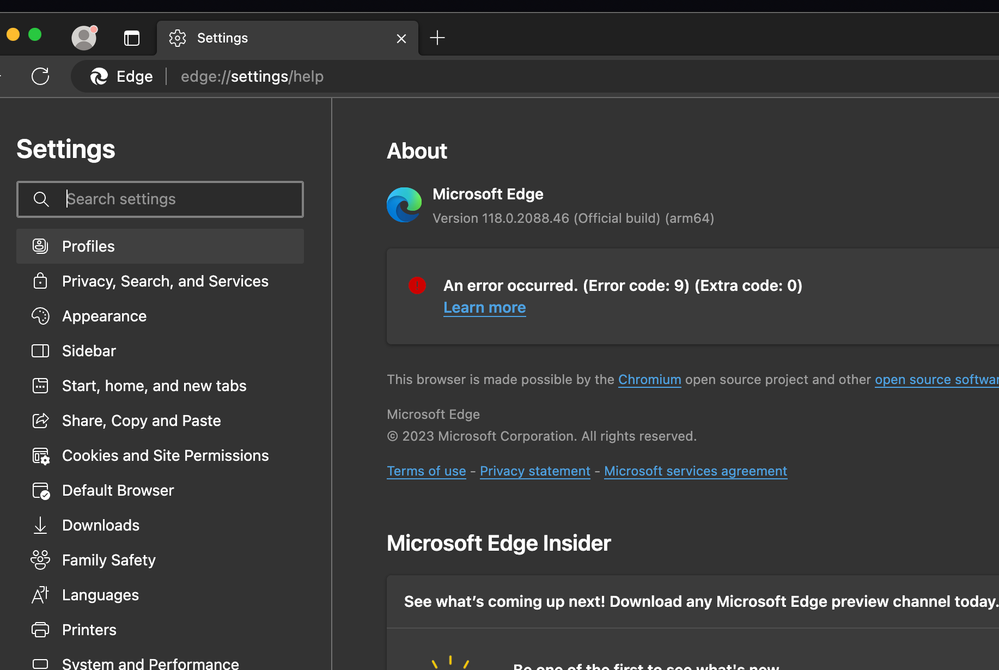Click the lock icon for Privacy
999x670 pixels.
pyautogui.click(x=40, y=281)
